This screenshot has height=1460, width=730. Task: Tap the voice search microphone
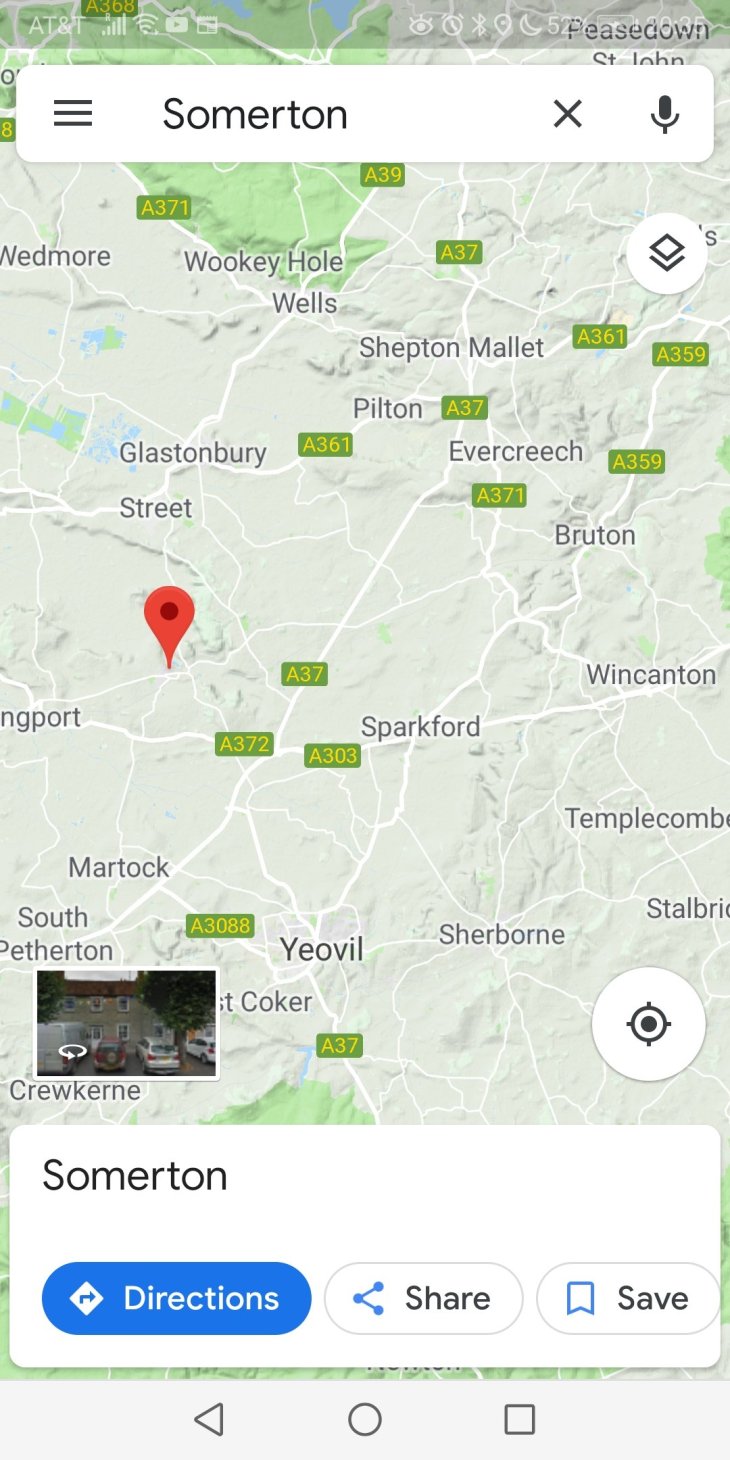pyautogui.click(x=665, y=114)
